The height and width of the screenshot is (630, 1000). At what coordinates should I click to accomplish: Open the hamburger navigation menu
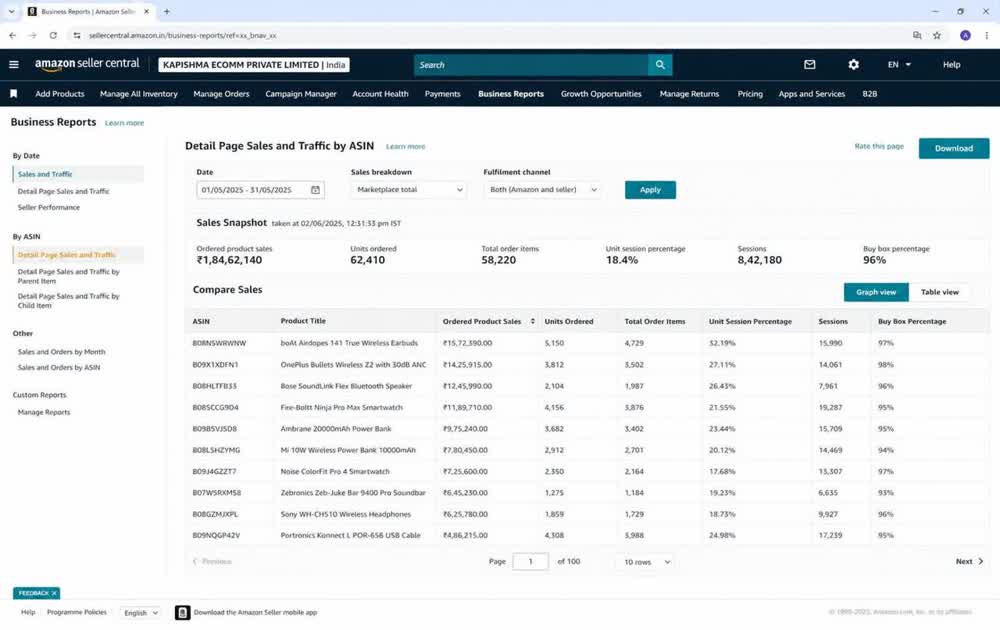pos(13,64)
